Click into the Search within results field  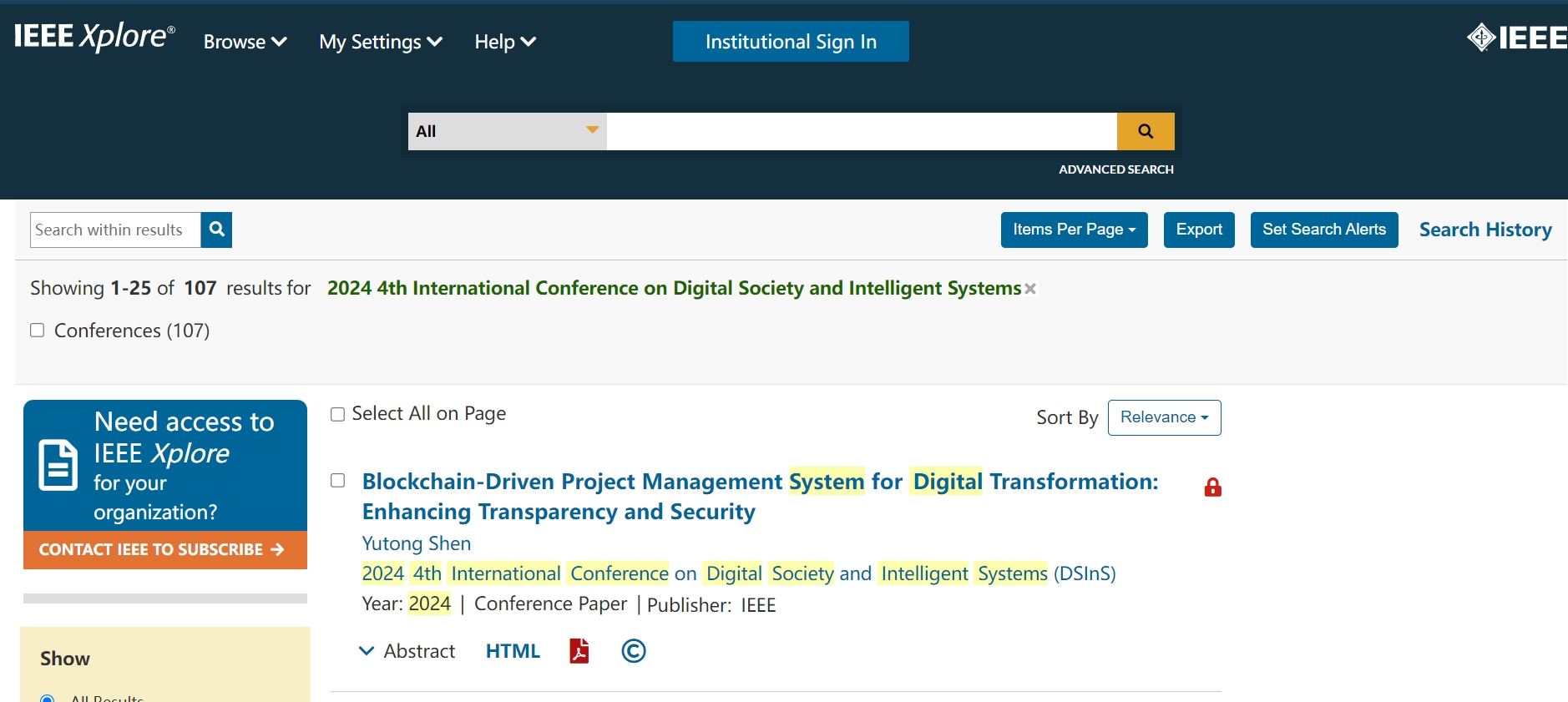point(115,230)
